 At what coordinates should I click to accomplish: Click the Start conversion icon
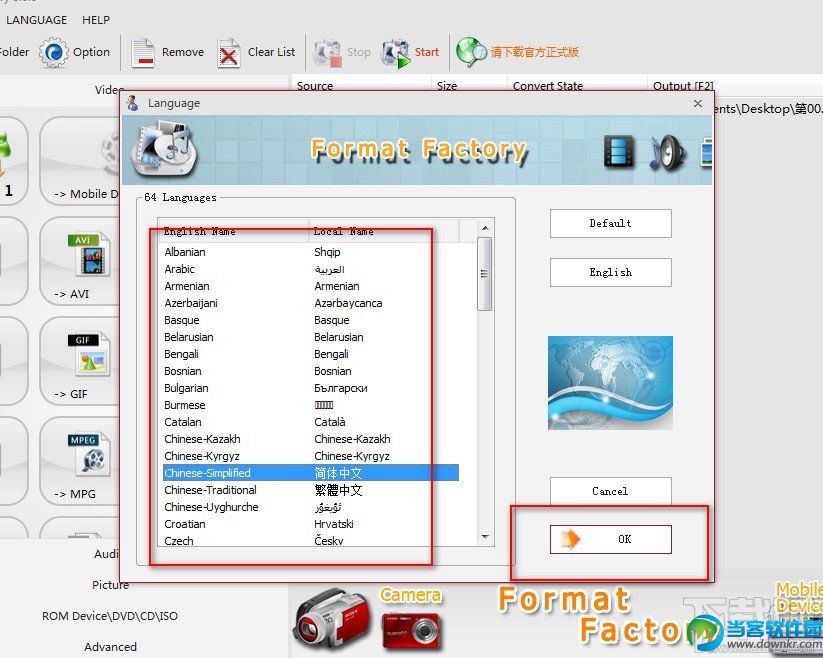tap(396, 53)
